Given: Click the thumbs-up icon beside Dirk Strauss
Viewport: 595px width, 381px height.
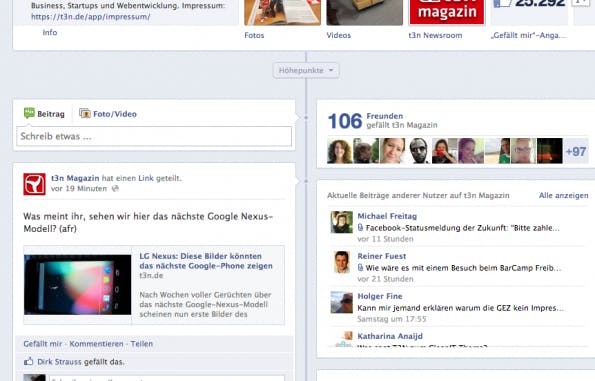Looking at the screenshot, I should (28, 361).
